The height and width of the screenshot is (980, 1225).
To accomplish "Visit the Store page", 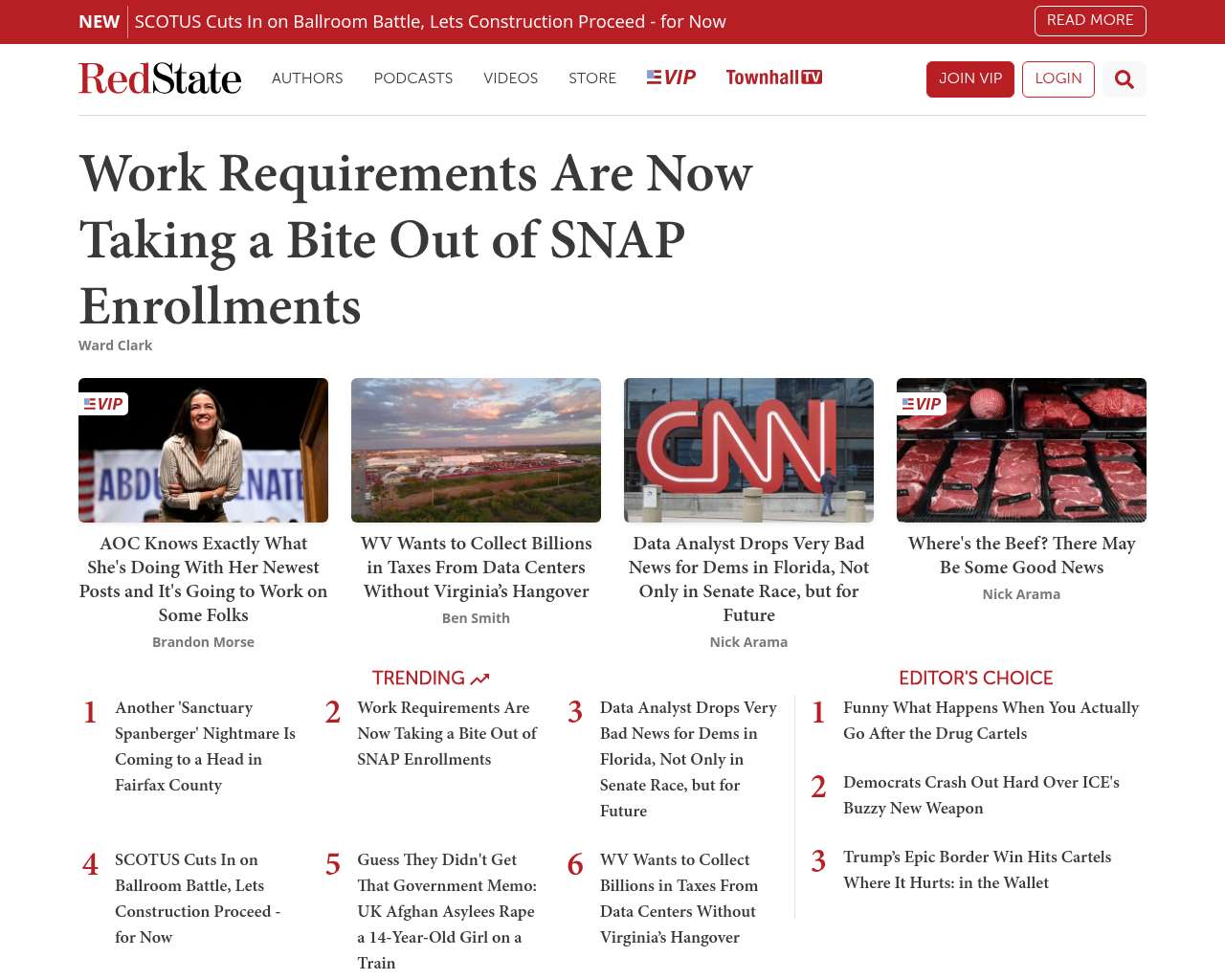I will tap(592, 78).
